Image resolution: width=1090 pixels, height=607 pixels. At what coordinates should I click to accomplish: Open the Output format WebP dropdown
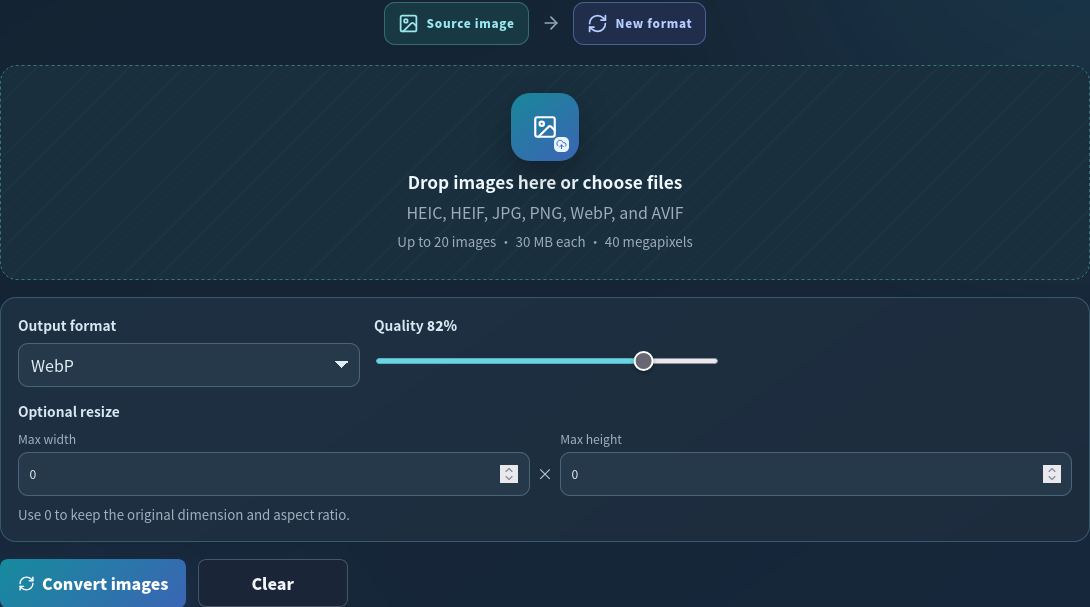[x=188, y=365]
